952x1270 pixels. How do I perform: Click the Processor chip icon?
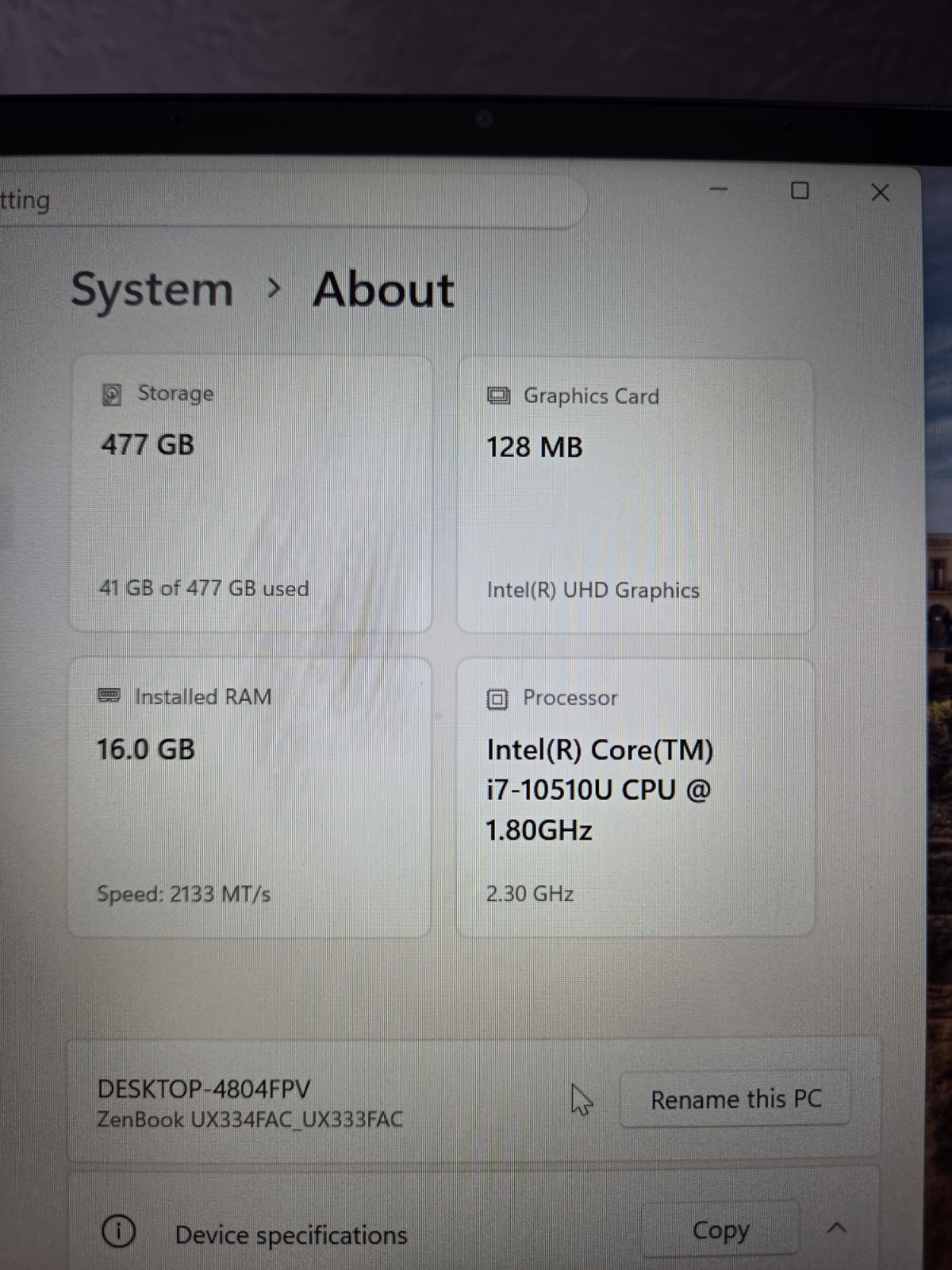pyautogui.click(x=497, y=698)
